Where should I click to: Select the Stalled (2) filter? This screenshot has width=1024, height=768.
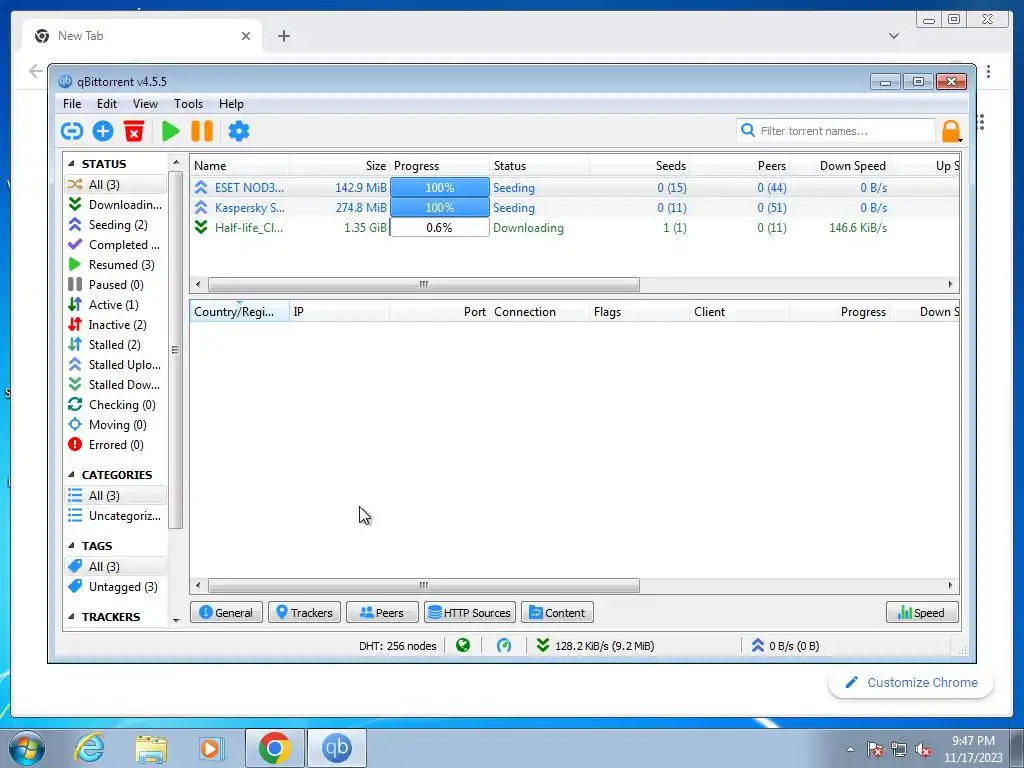click(x=116, y=345)
